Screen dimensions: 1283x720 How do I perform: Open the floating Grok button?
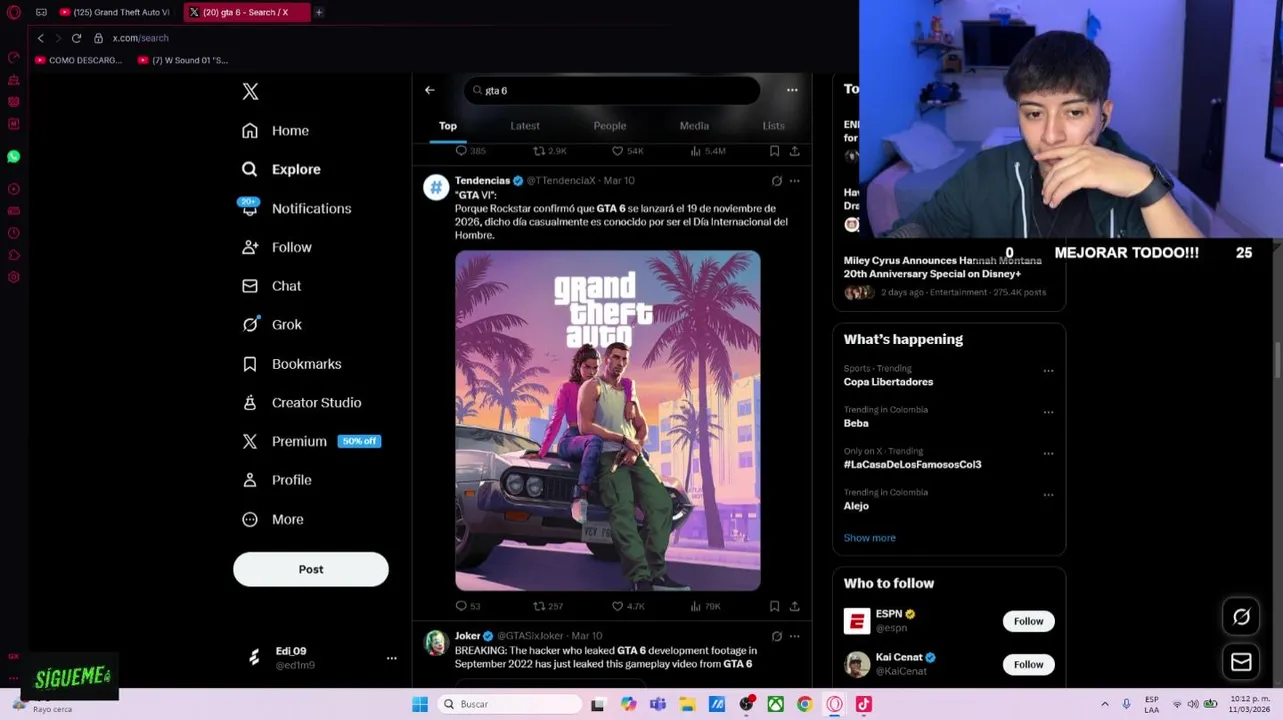pyautogui.click(x=1241, y=617)
